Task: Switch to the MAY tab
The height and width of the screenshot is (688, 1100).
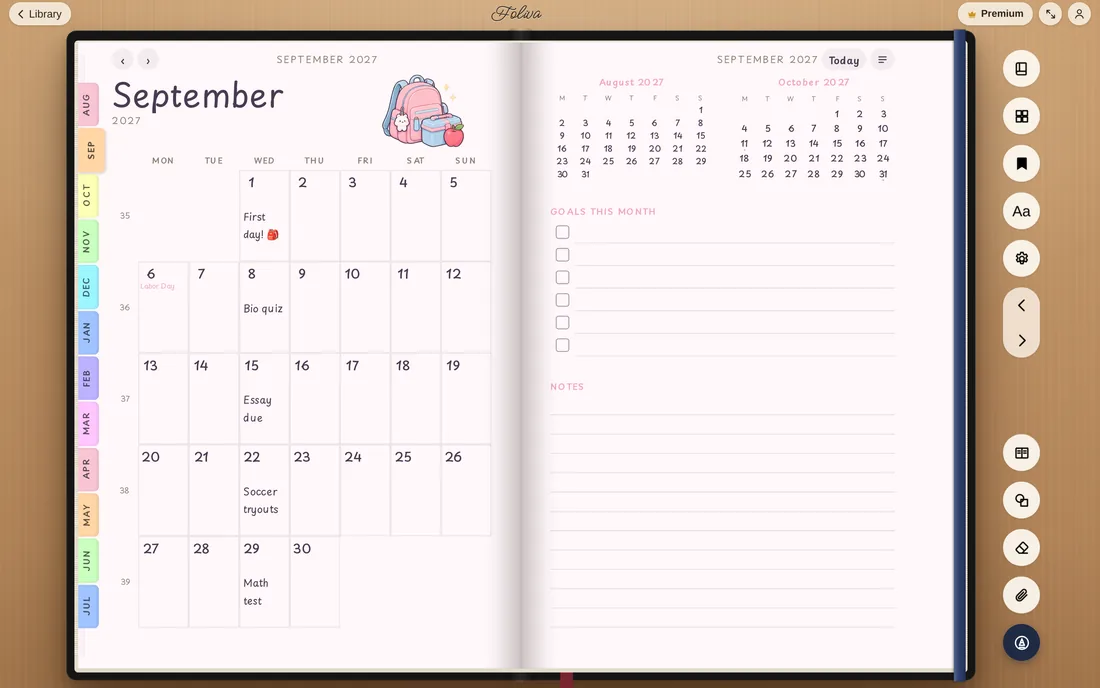Action: pyautogui.click(x=87, y=515)
